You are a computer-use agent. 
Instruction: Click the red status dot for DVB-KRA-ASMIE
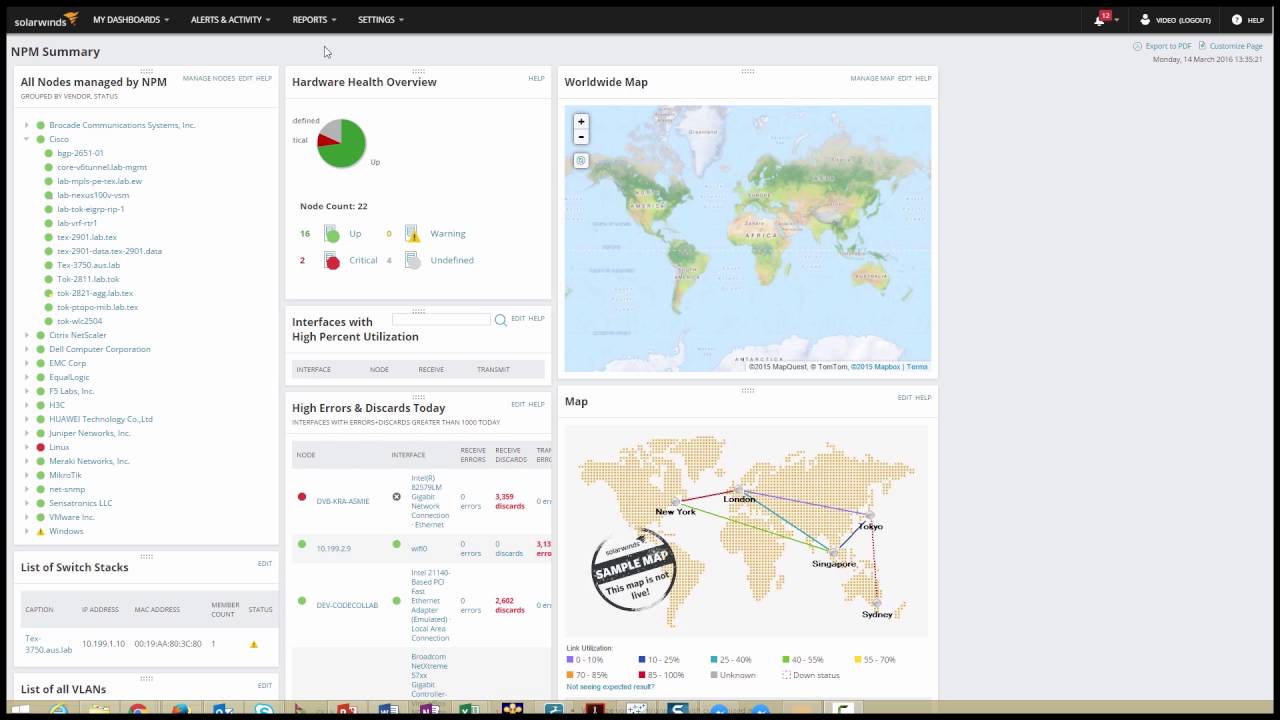[x=302, y=497]
